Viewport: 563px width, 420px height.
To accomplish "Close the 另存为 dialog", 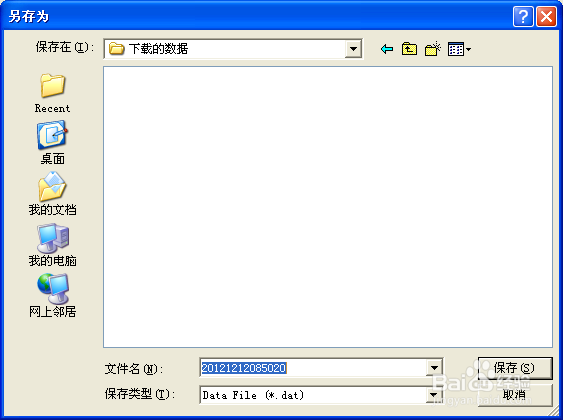I will click(546, 16).
